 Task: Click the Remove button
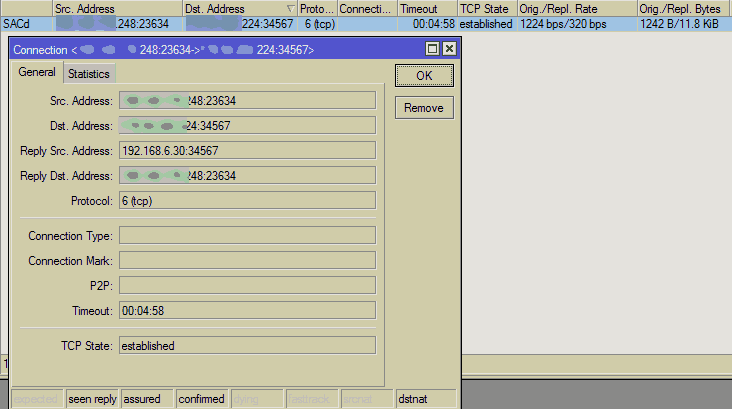pos(424,108)
